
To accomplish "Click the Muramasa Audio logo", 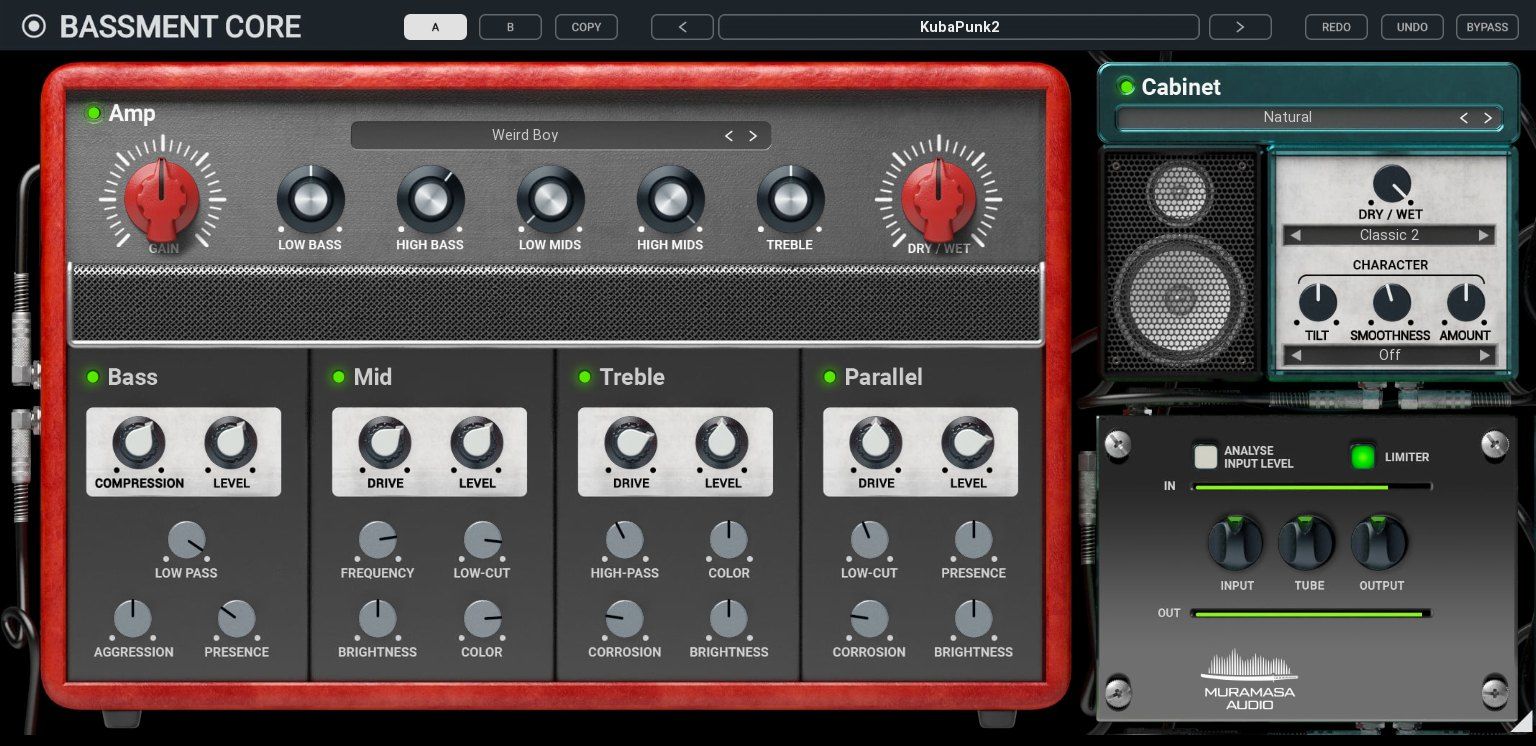I will coord(1249,679).
